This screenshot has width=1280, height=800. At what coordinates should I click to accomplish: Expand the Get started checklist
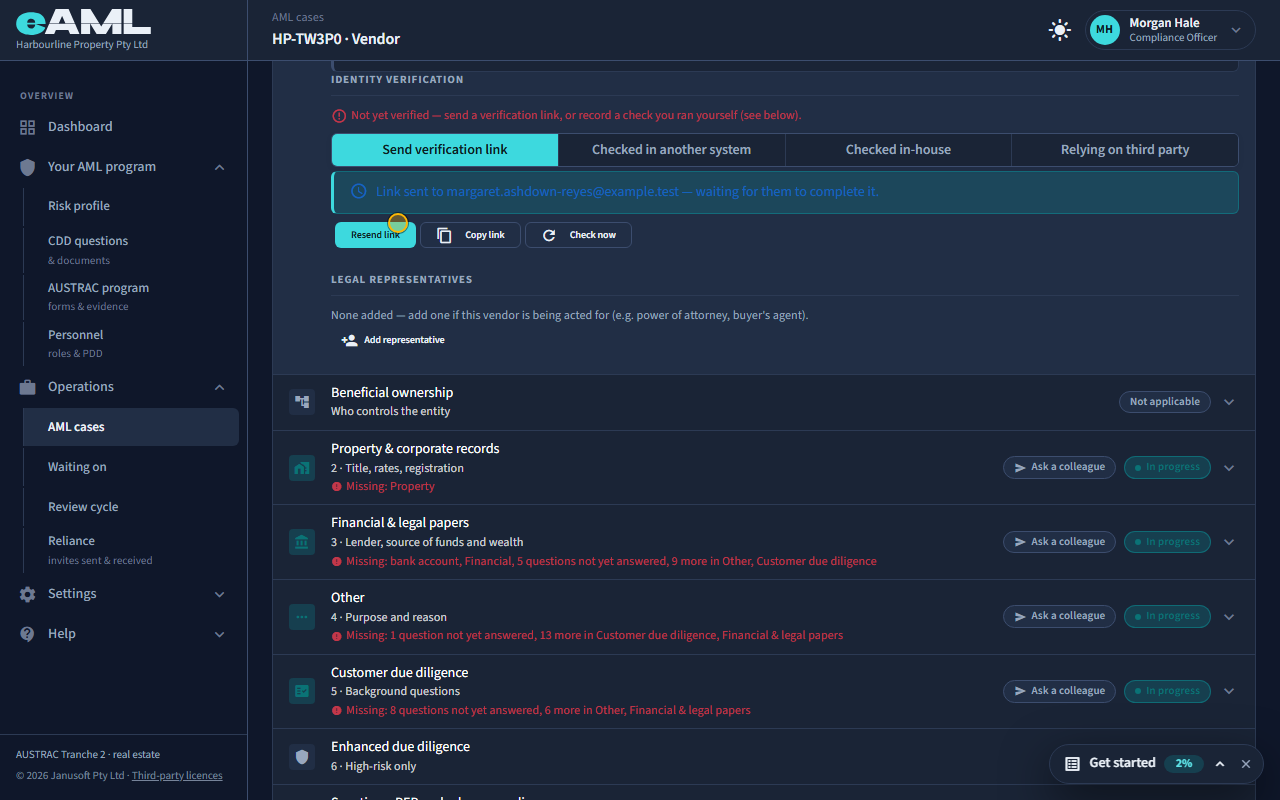(x=1220, y=764)
